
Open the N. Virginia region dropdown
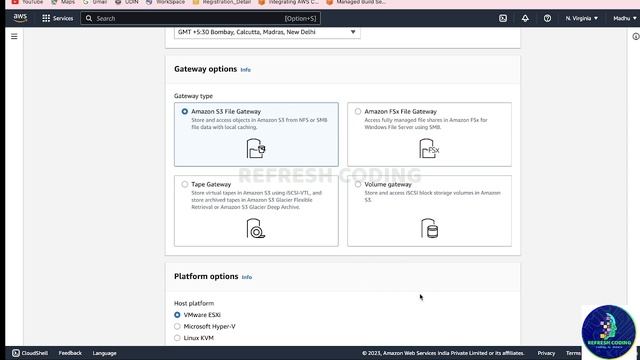pyautogui.click(x=582, y=18)
